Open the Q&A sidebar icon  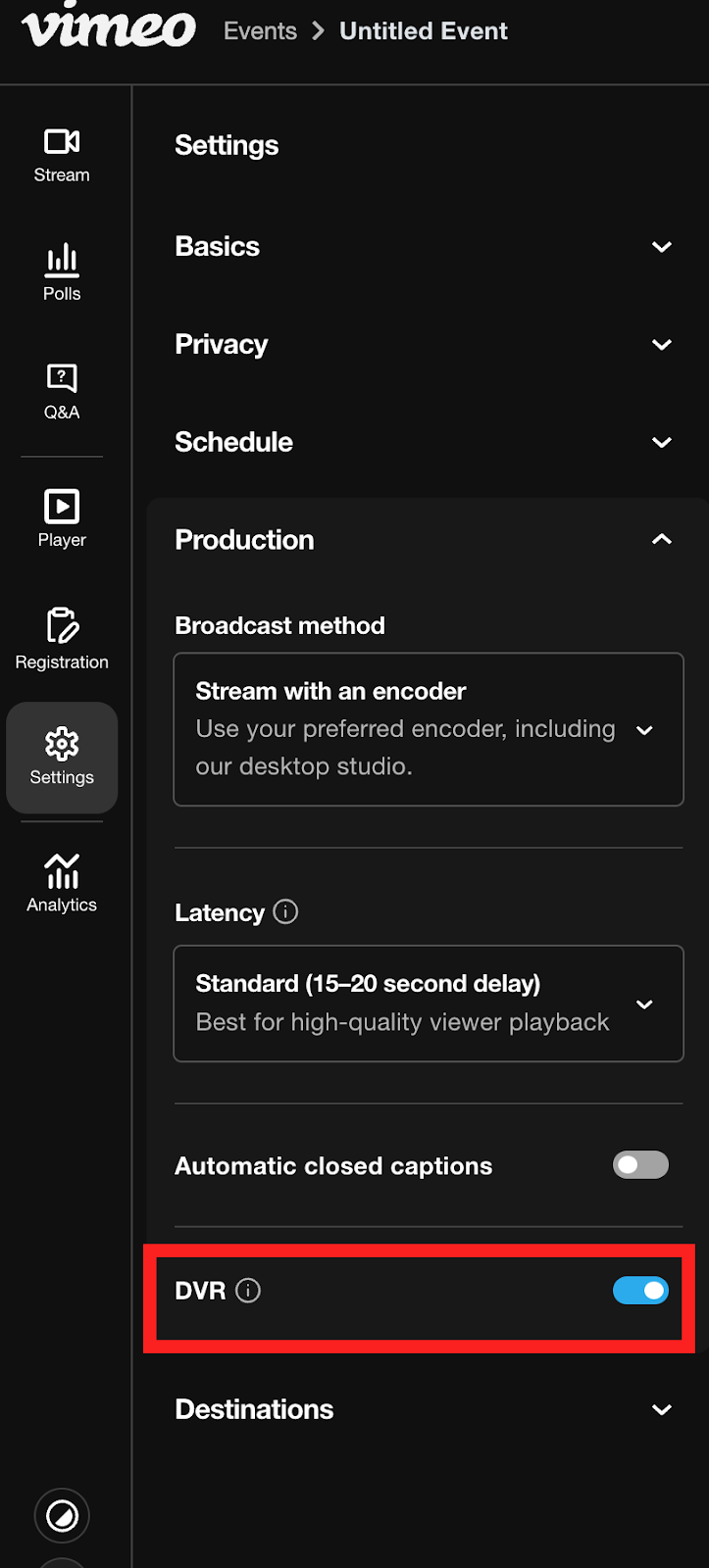[x=62, y=390]
